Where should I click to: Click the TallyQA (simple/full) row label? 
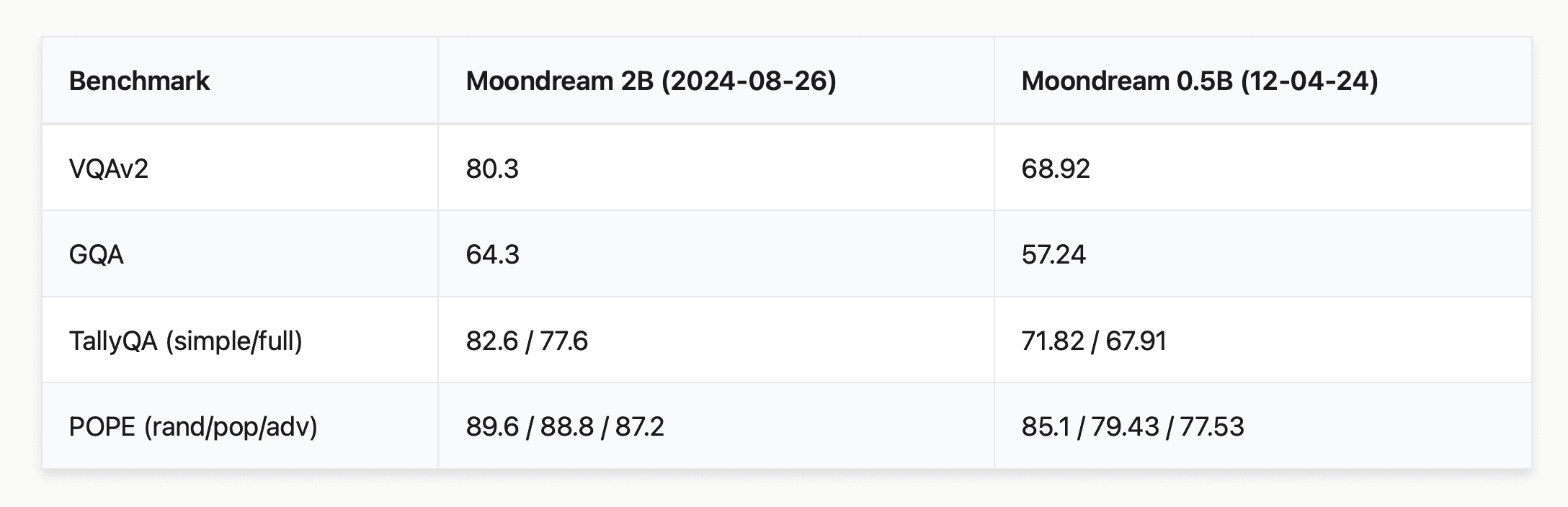(186, 341)
